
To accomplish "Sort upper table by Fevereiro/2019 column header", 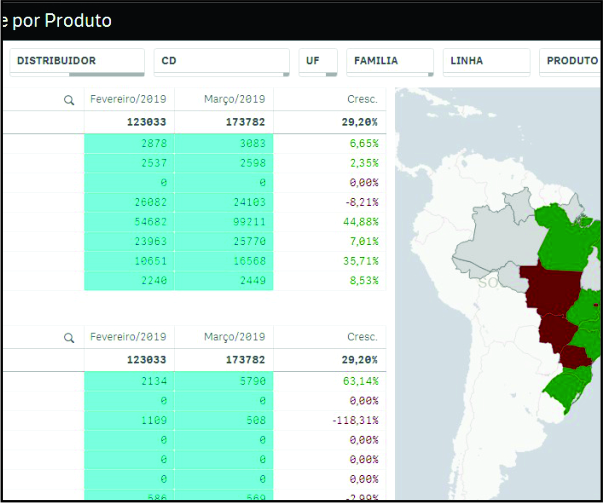I will pyautogui.click(x=128, y=99).
